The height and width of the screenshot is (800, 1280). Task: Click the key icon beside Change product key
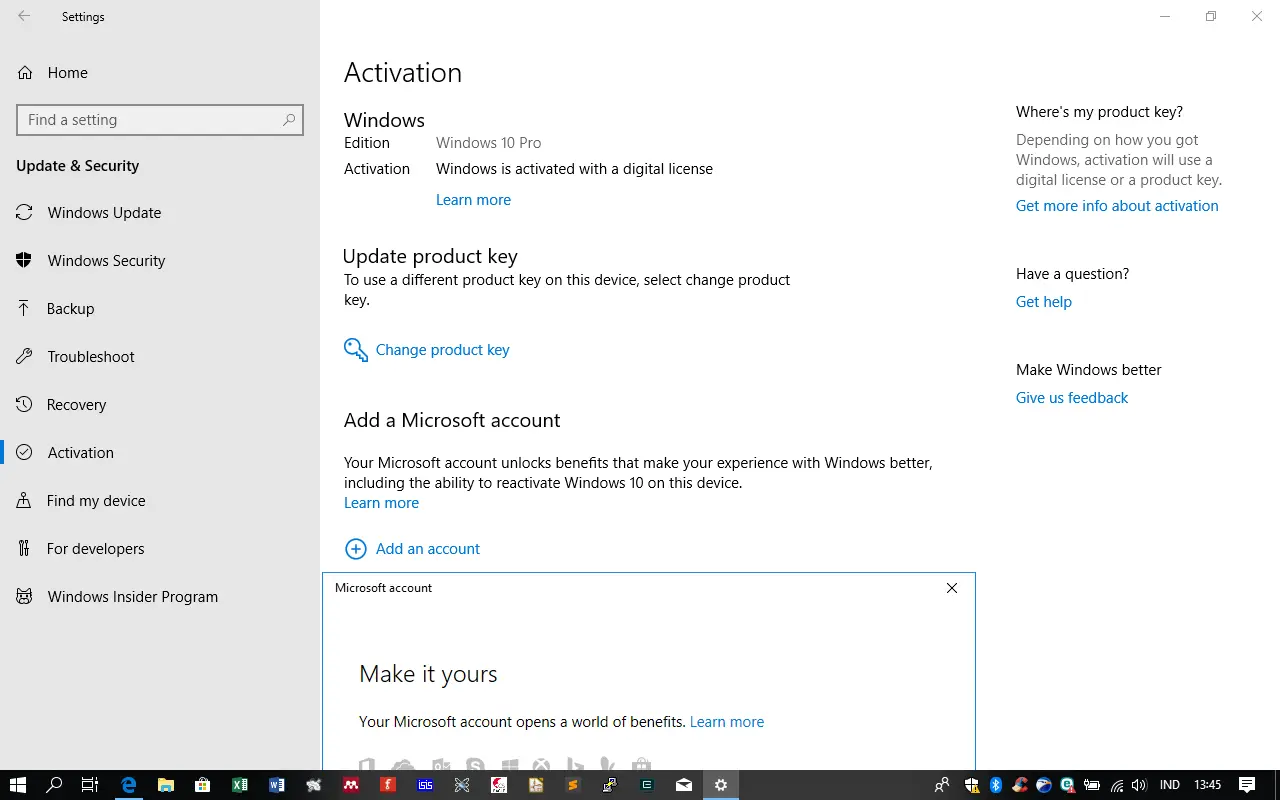coord(355,350)
